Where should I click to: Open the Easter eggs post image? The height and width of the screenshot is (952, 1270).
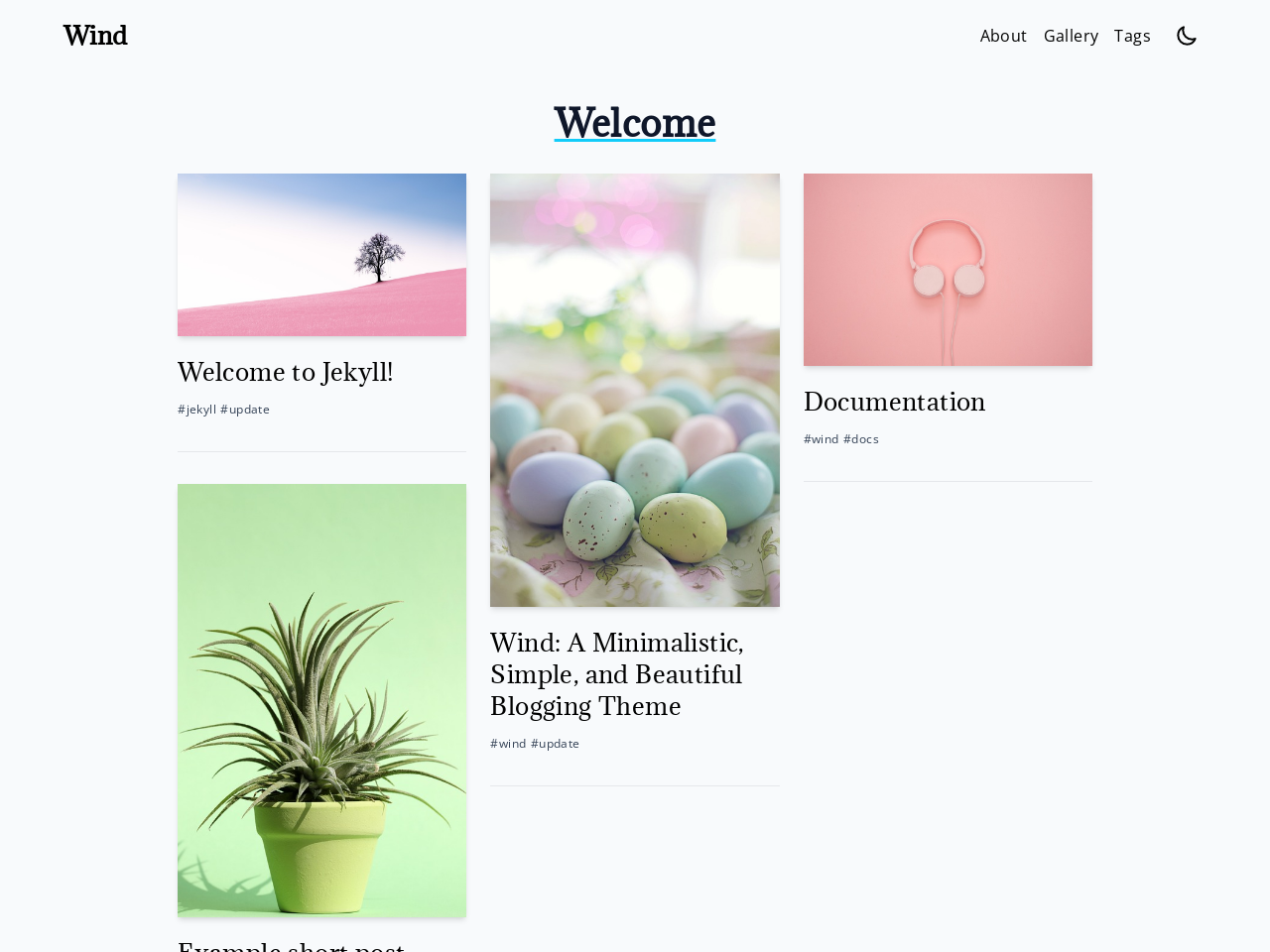[x=635, y=390]
